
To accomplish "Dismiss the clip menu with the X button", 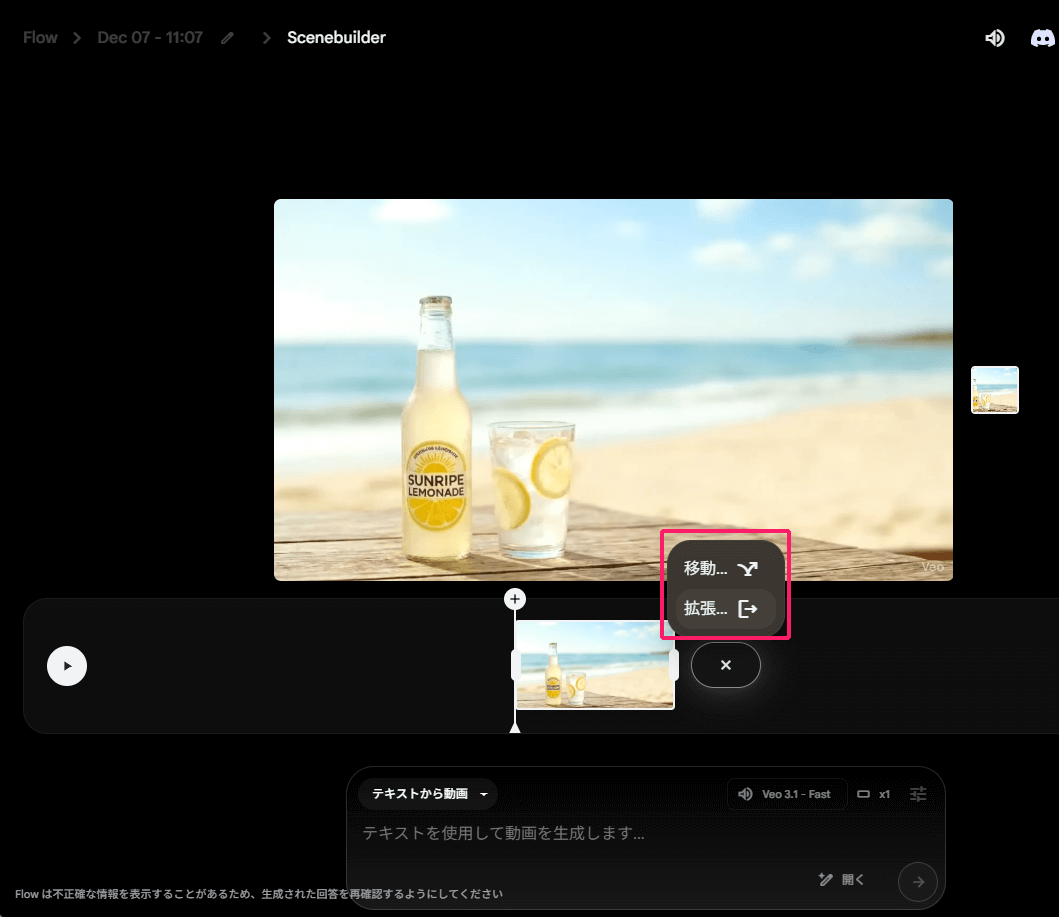I will (x=726, y=665).
